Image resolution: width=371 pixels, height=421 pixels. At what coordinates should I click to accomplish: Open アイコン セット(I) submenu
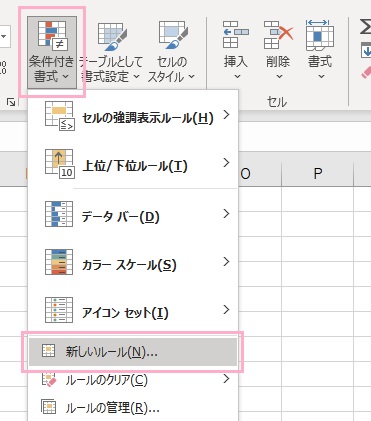[x=133, y=311]
